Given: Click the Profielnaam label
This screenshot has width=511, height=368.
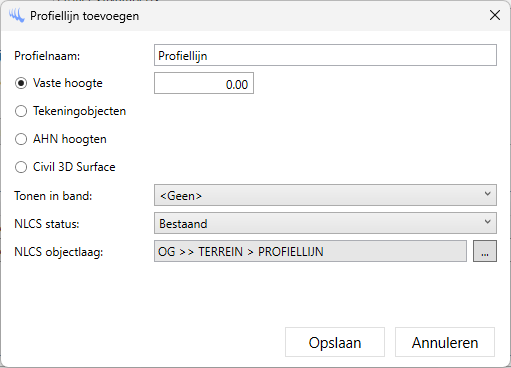Looking at the screenshot, I should 47,56.
